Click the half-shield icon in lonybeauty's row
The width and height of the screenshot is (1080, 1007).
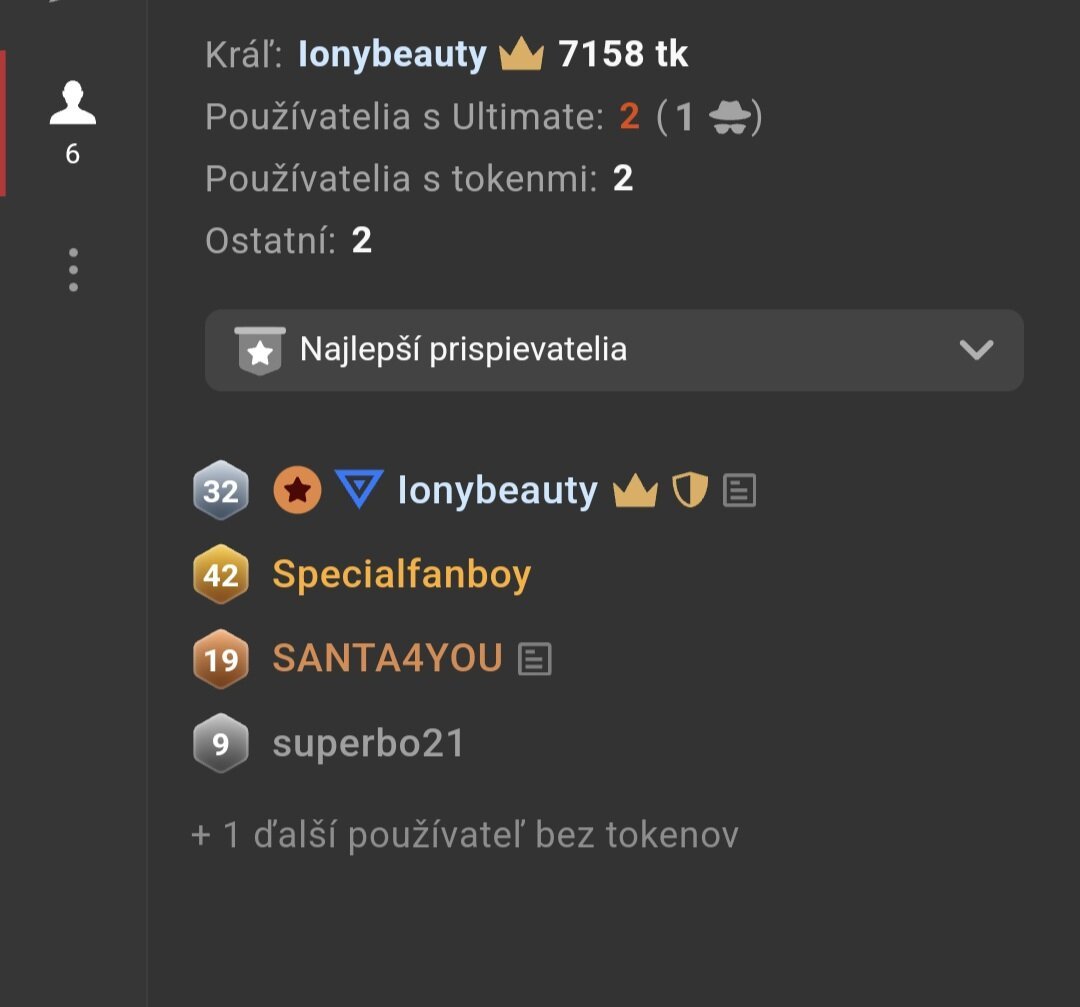(x=690, y=491)
